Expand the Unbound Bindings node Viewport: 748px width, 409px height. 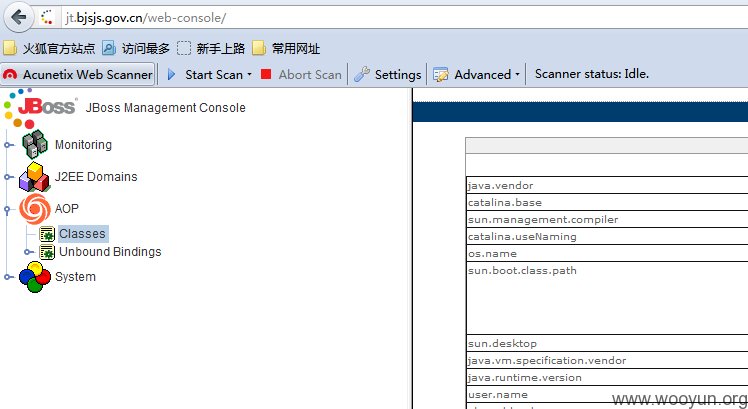coord(29,252)
